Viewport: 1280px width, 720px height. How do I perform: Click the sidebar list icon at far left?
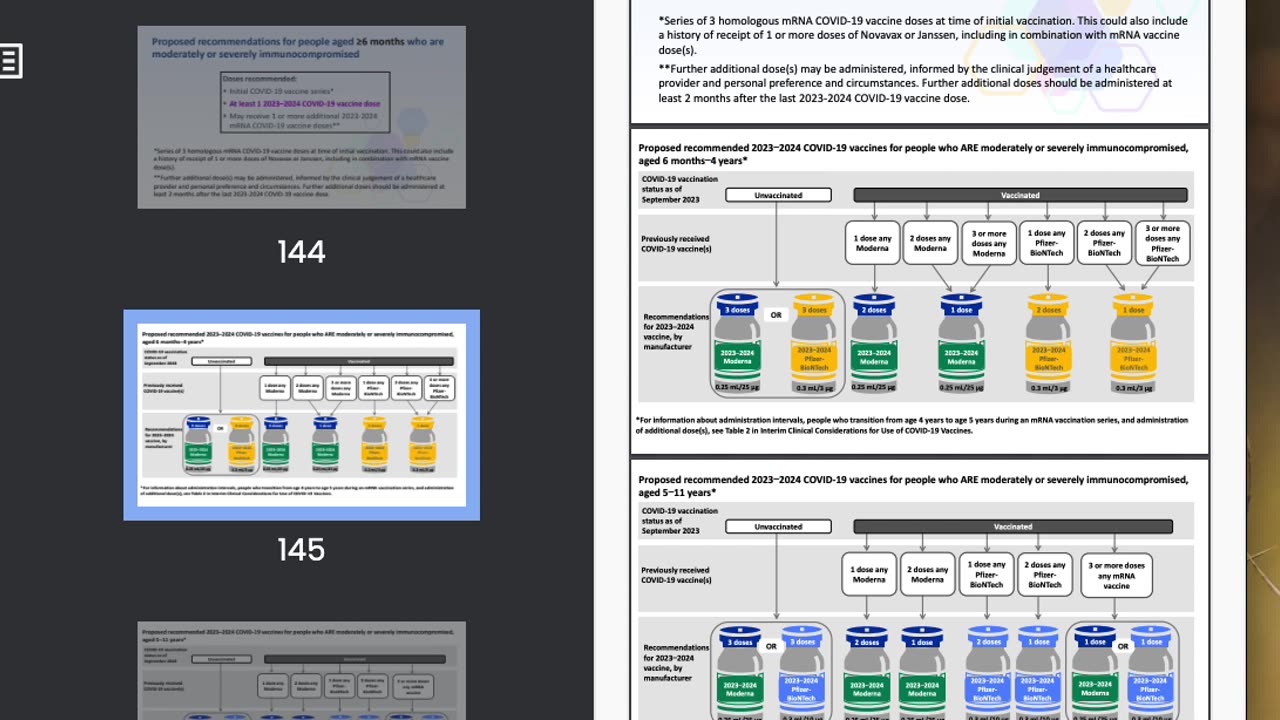pyautogui.click(x=9, y=61)
